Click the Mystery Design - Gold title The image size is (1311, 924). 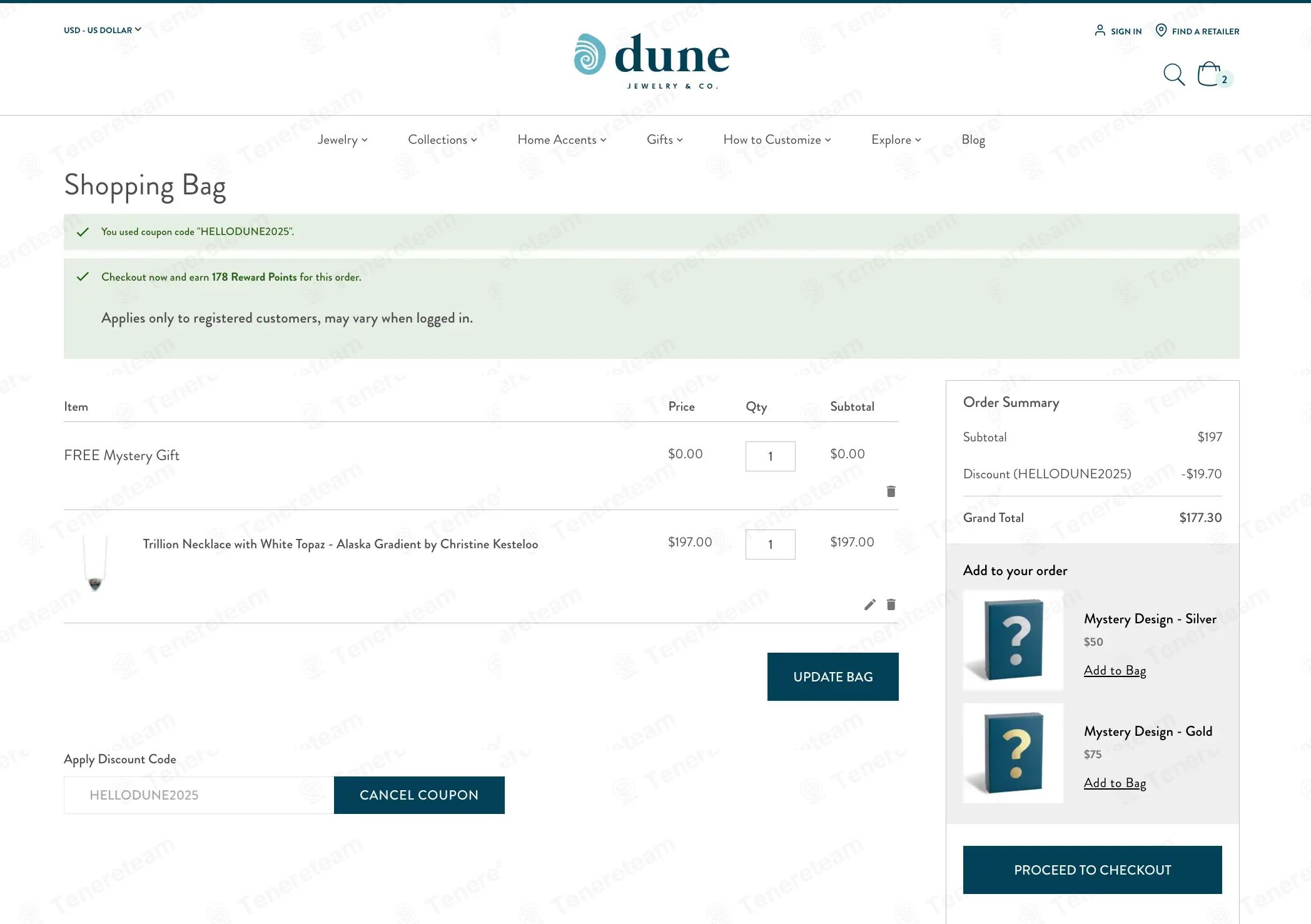[x=1148, y=731]
